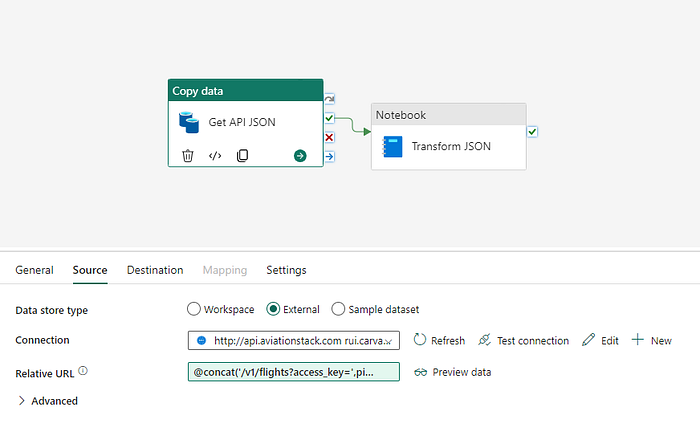Screen dimensions: 700x448
Task: Click the Connection label
Action: [x=42, y=340]
